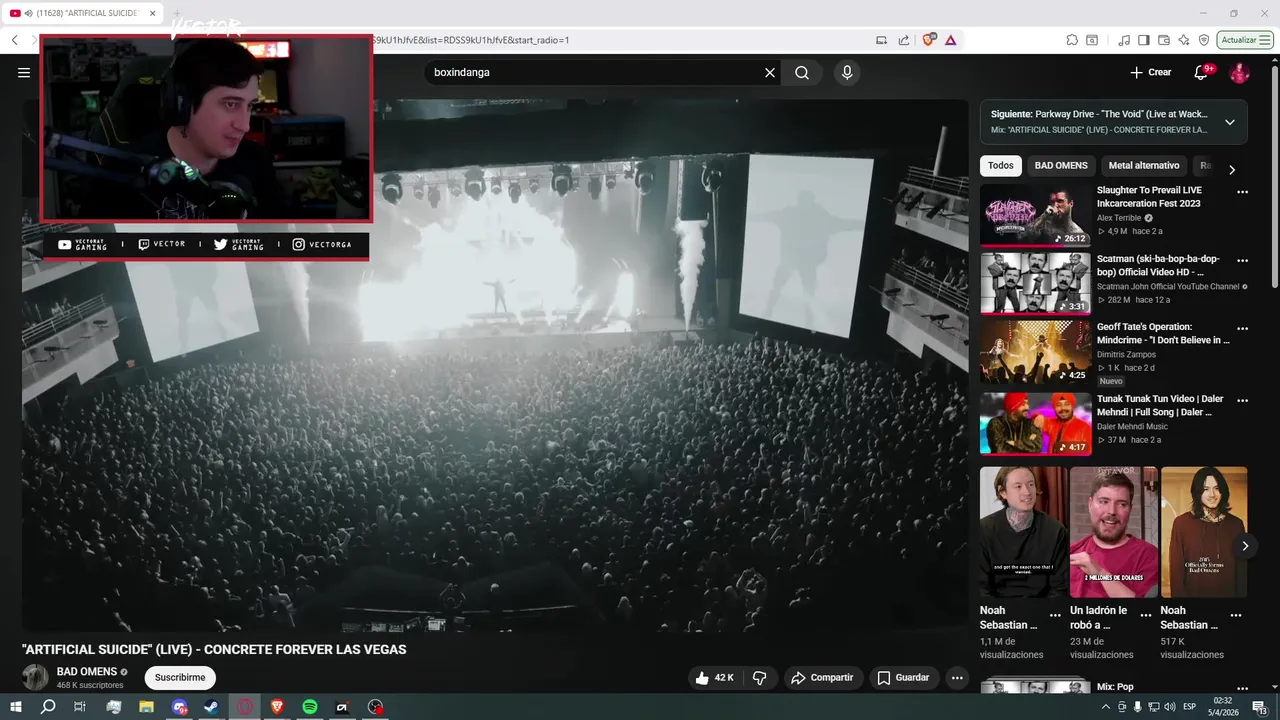Viewport: 1280px width, 720px height.
Task: Open options menu for Slaughter To Prevail video
Action: coord(1242,192)
